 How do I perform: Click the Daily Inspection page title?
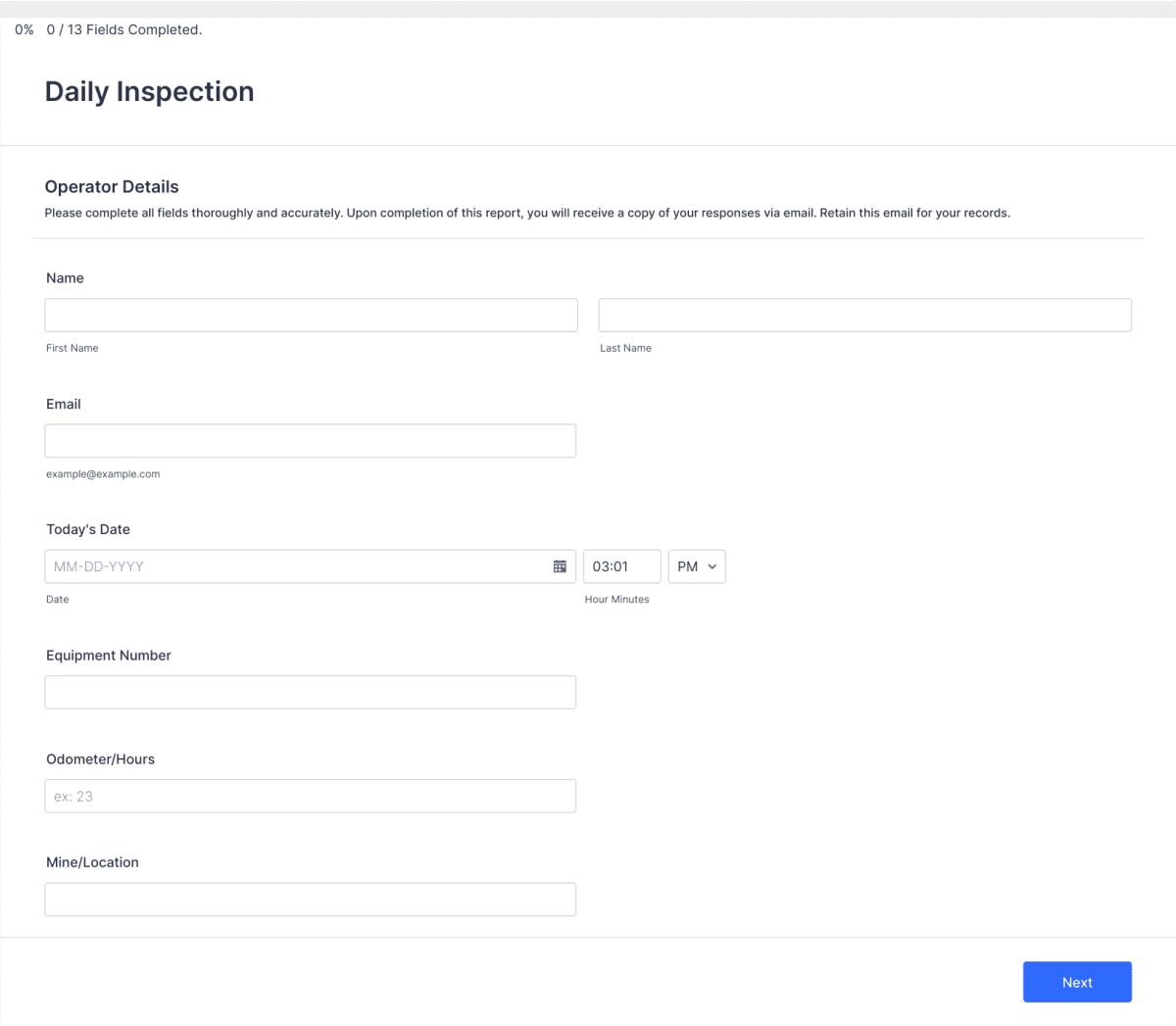click(x=149, y=91)
